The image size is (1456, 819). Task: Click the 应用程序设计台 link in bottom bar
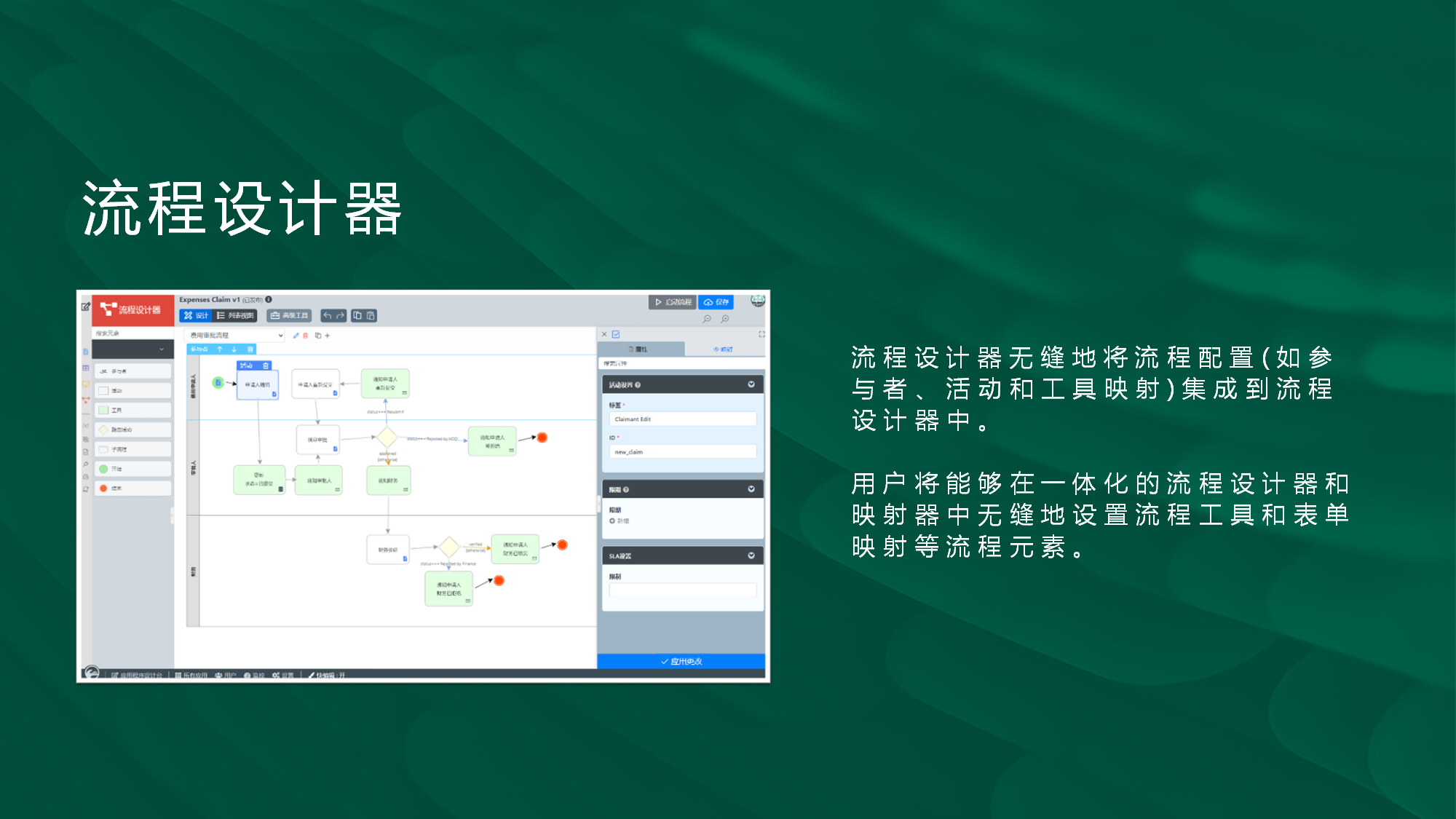click(137, 676)
